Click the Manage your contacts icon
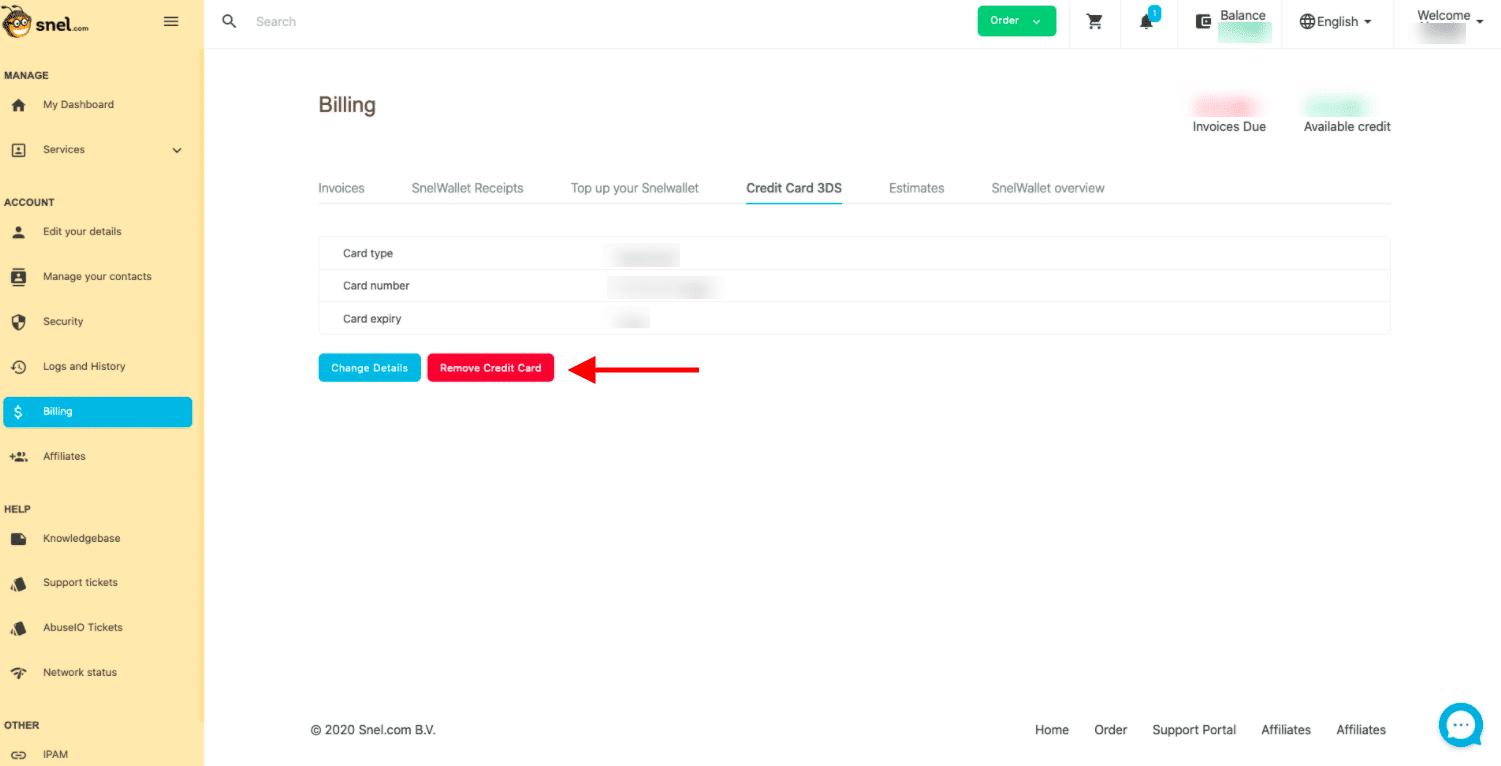 [18, 277]
